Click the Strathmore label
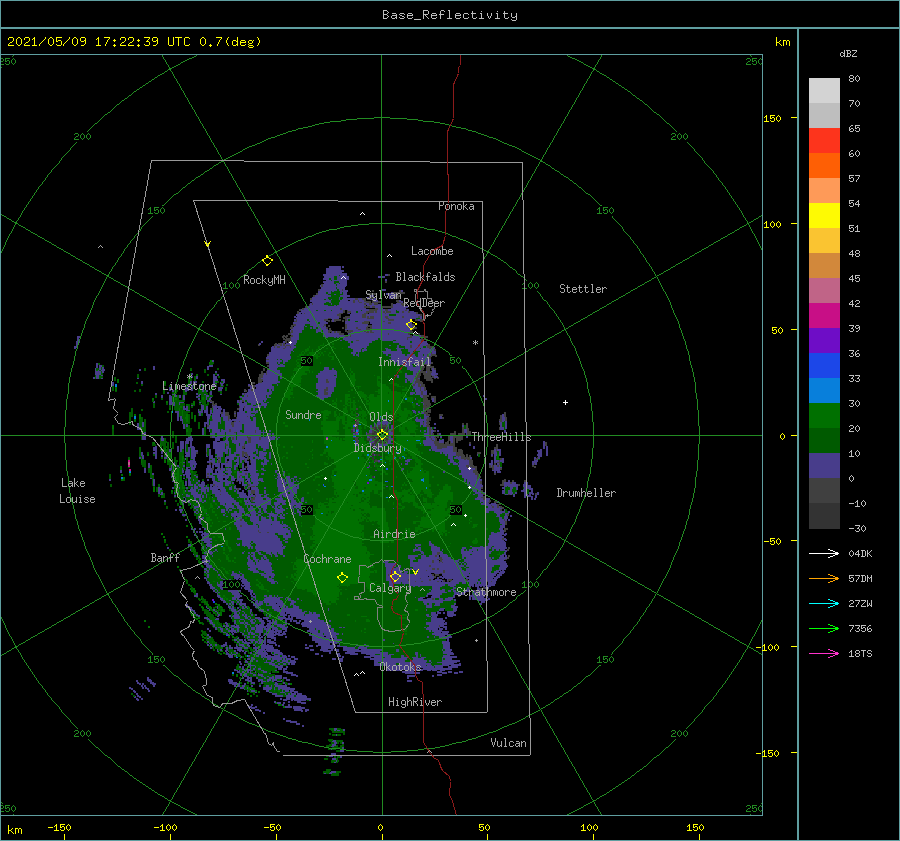This screenshot has width=900, height=841. 486,592
